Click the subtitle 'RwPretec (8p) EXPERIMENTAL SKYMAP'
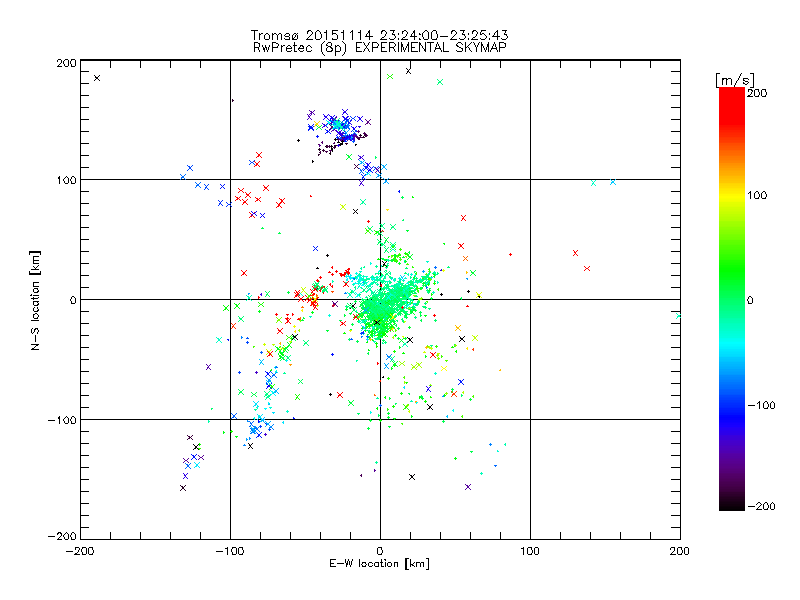 pyautogui.click(x=380, y=47)
